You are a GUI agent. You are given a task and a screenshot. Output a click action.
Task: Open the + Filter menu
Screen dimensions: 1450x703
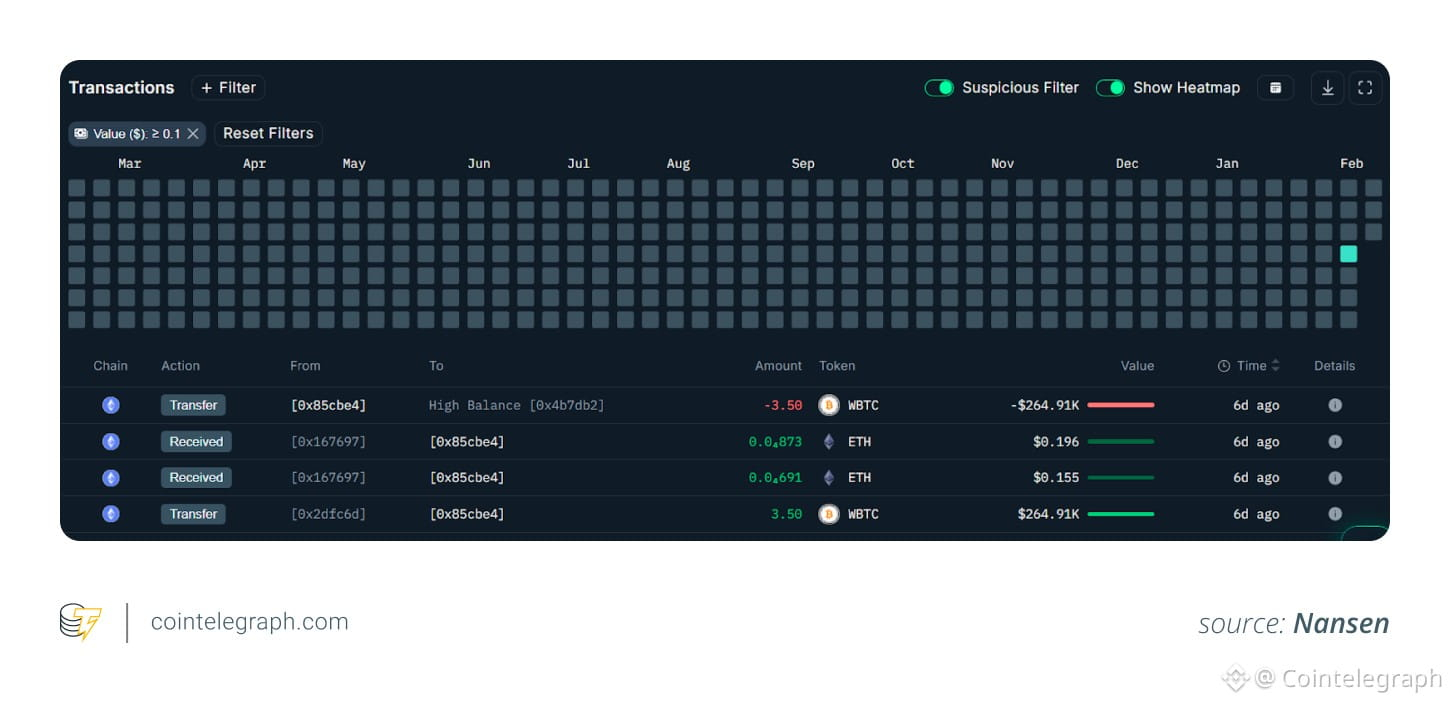tap(228, 88)
